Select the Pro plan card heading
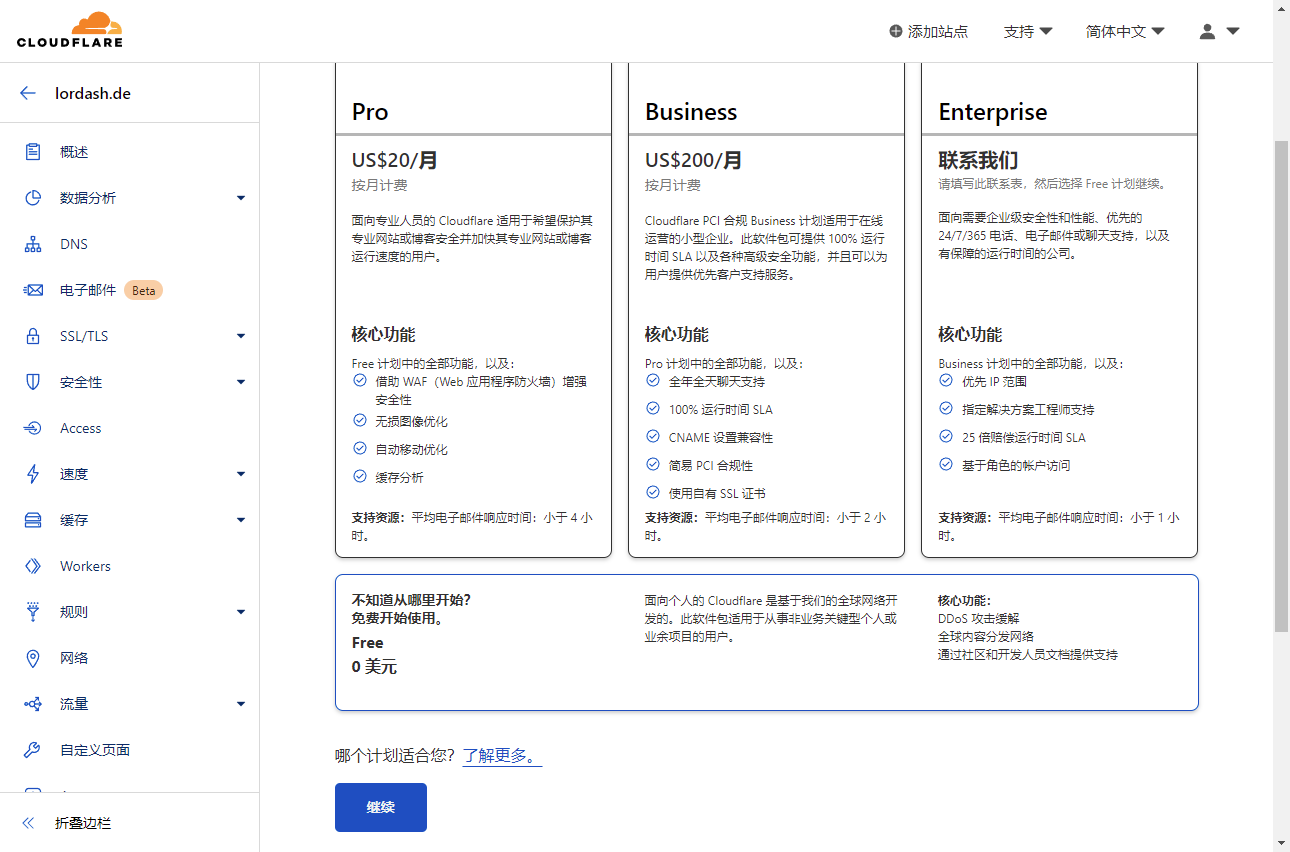1290x852 pixels. (x=370, y=112)
